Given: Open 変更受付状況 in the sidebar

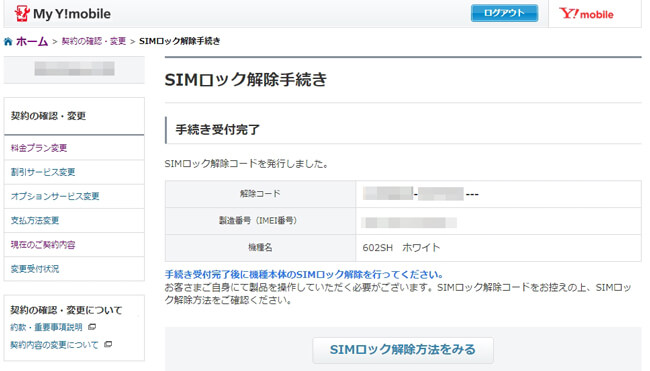Looking at the screenshot, I should point(35,269).
